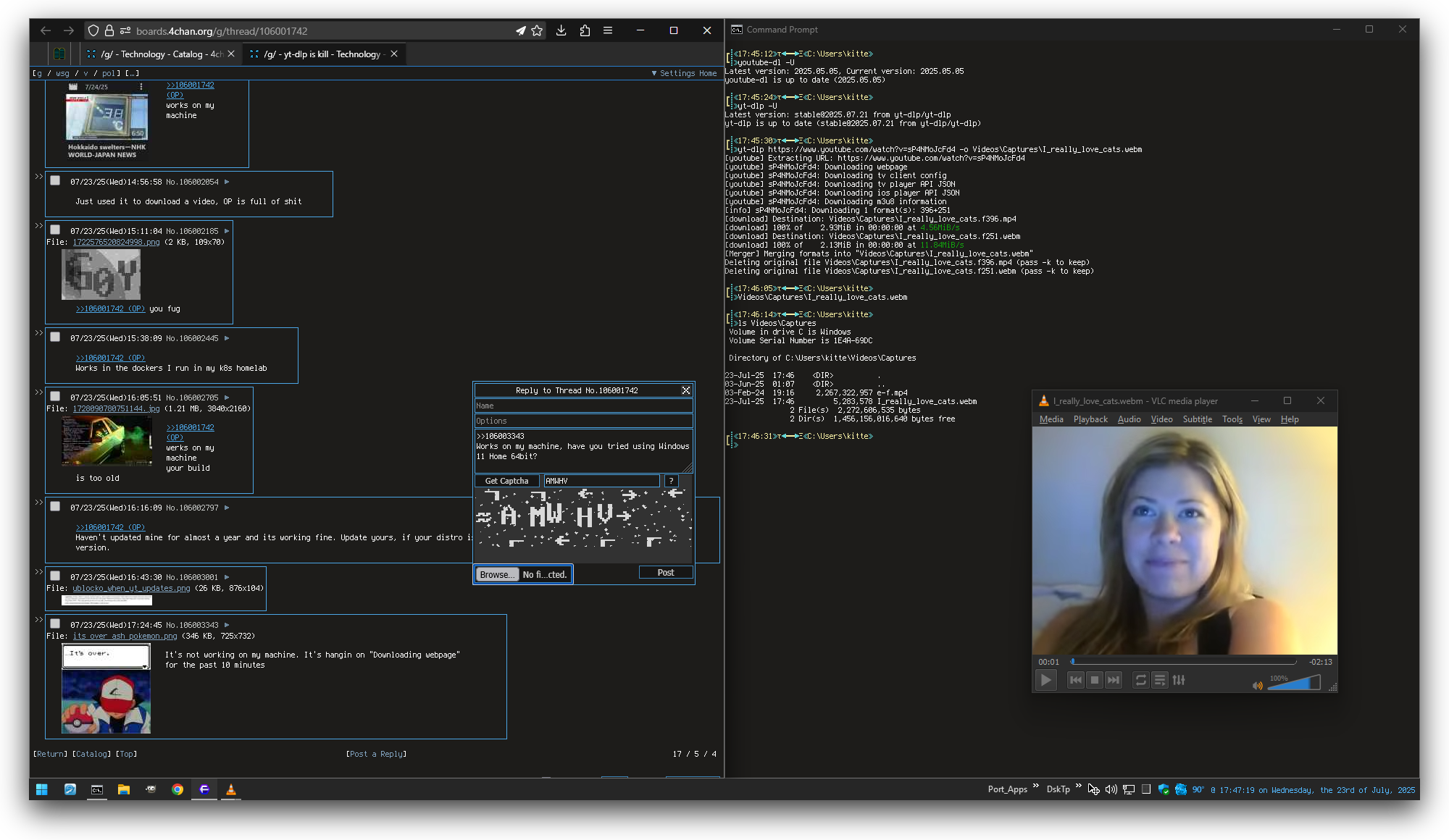Open Windows Start menu
The width and height of the screenshot is (1449, 840).
pos(42,789)
